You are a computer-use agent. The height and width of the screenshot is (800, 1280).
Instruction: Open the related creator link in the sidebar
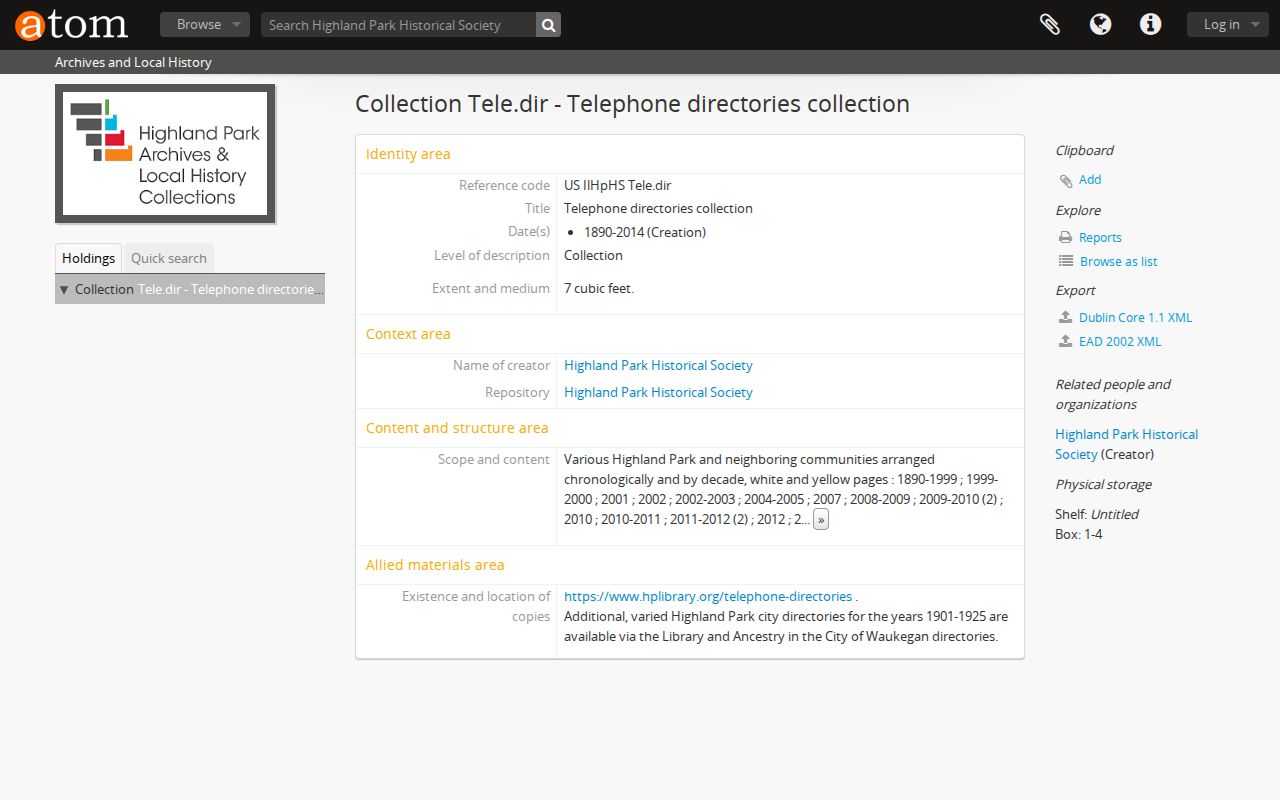pyautogui.click(x=1126, y=444)
